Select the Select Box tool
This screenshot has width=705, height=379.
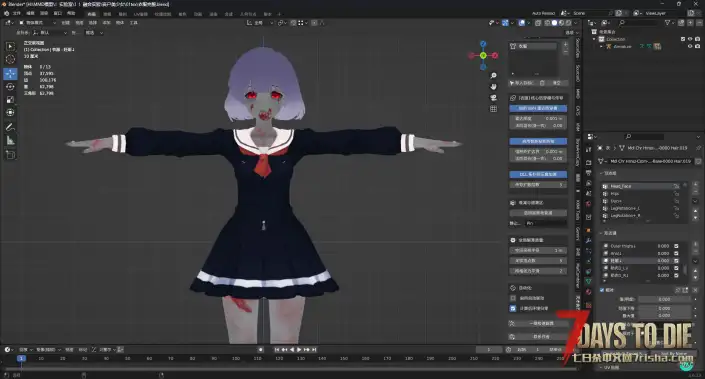10,47
